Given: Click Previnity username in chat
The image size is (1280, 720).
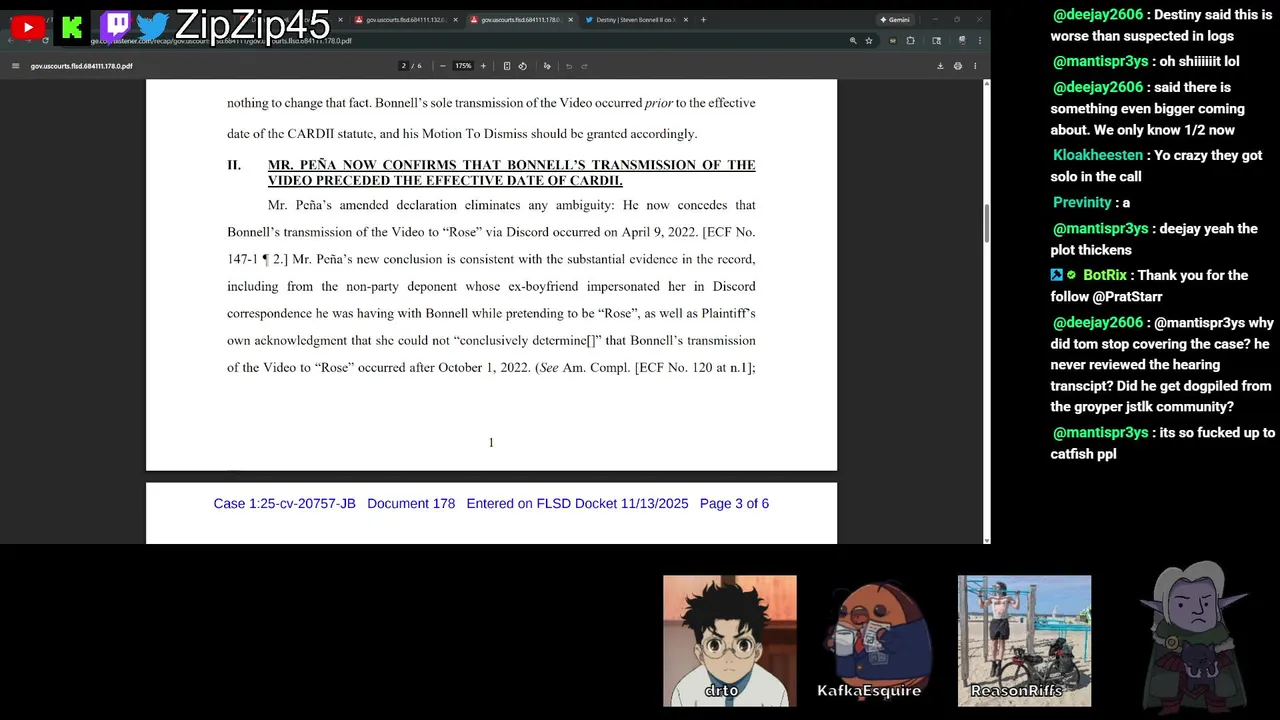Looking at the screenshot, I should coord(1082,202).
